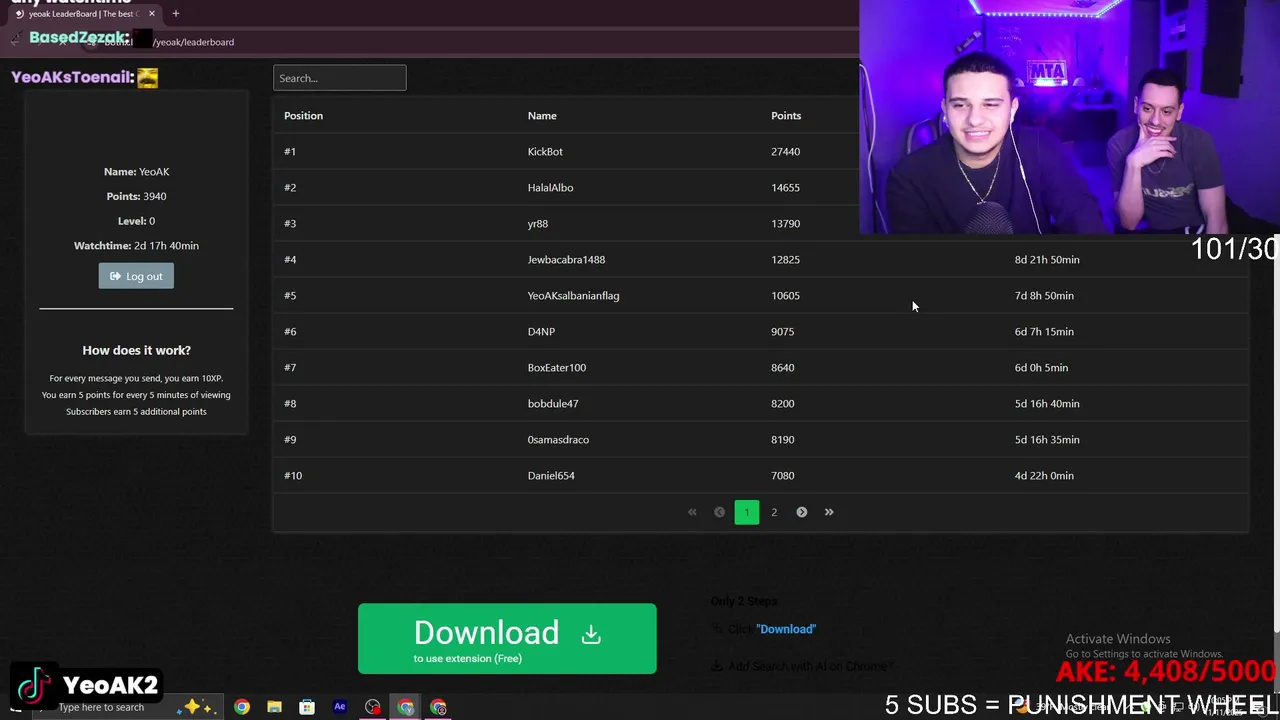The image size is (1280, 720).
Task: Click the 4d 22h 0min watchtime
Action: click(x=1044, y=476)
